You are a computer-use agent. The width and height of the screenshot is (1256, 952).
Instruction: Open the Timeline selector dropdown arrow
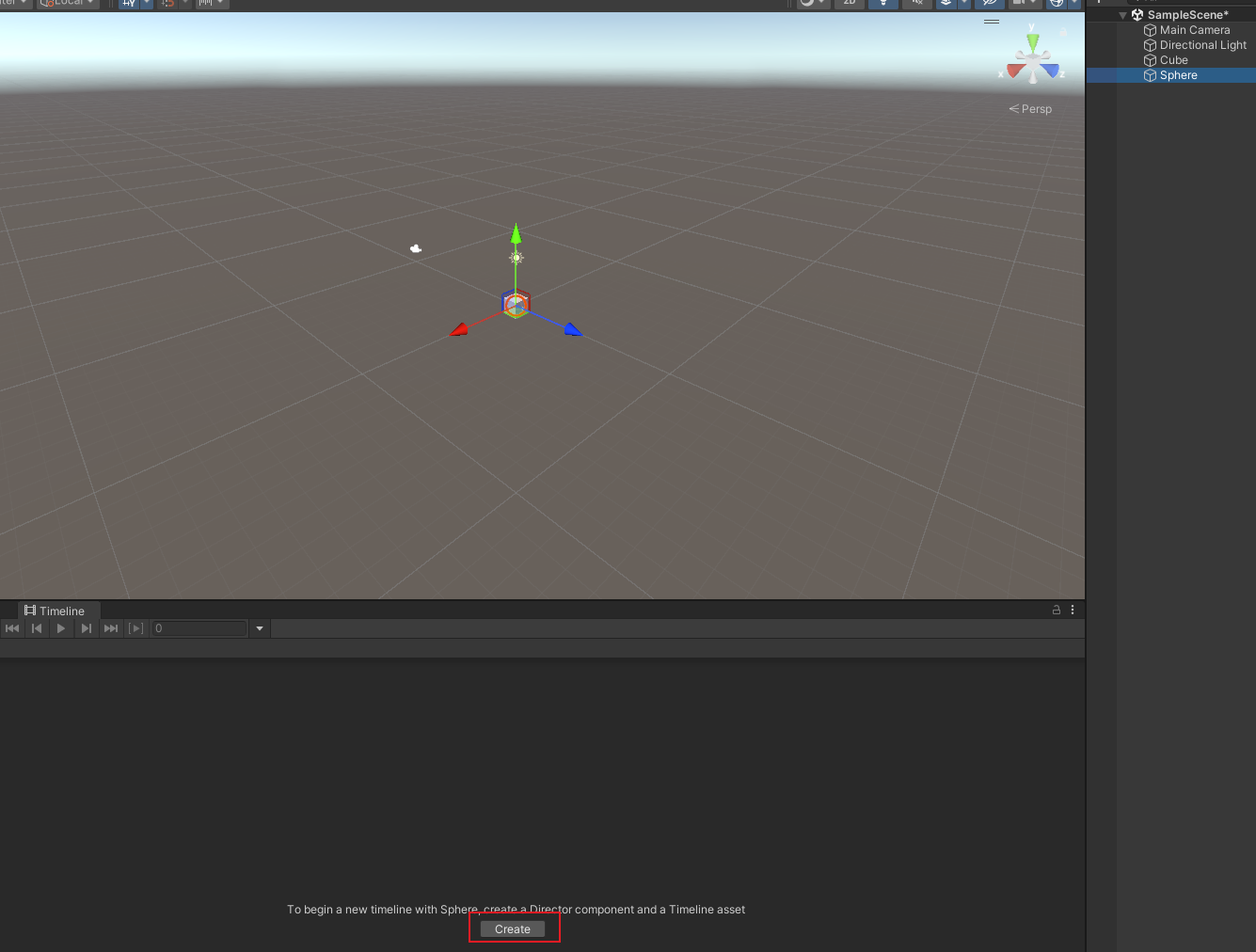(x=260, y=628)
